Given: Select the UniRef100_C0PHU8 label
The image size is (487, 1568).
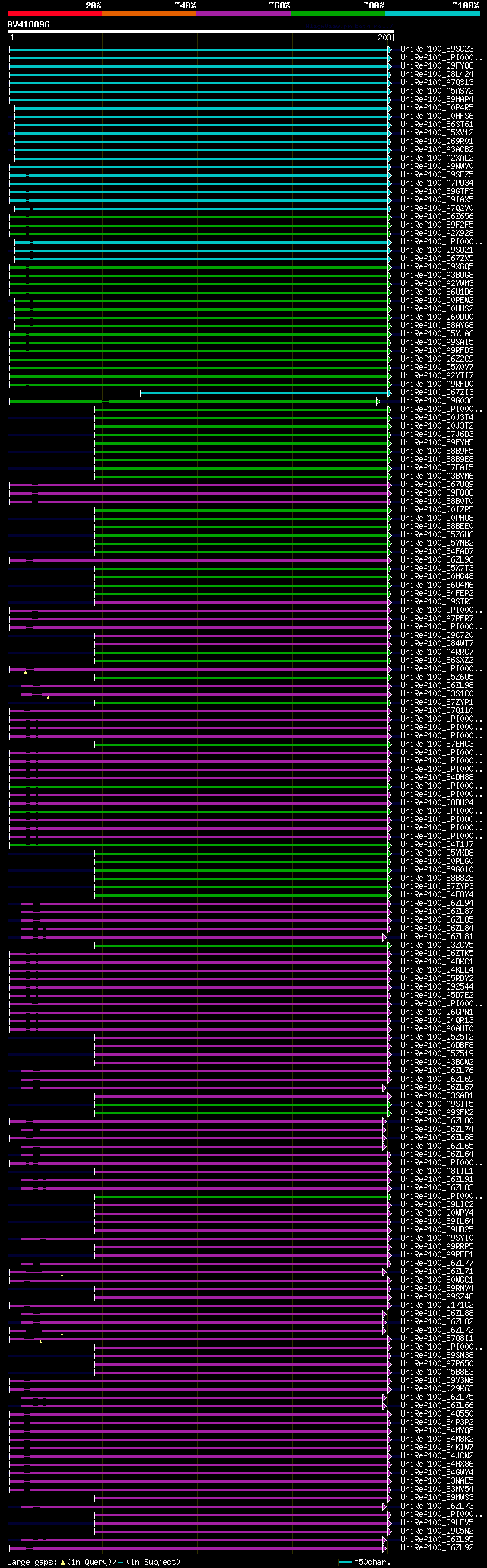Looking at the screenshot, I should point(437,518).
